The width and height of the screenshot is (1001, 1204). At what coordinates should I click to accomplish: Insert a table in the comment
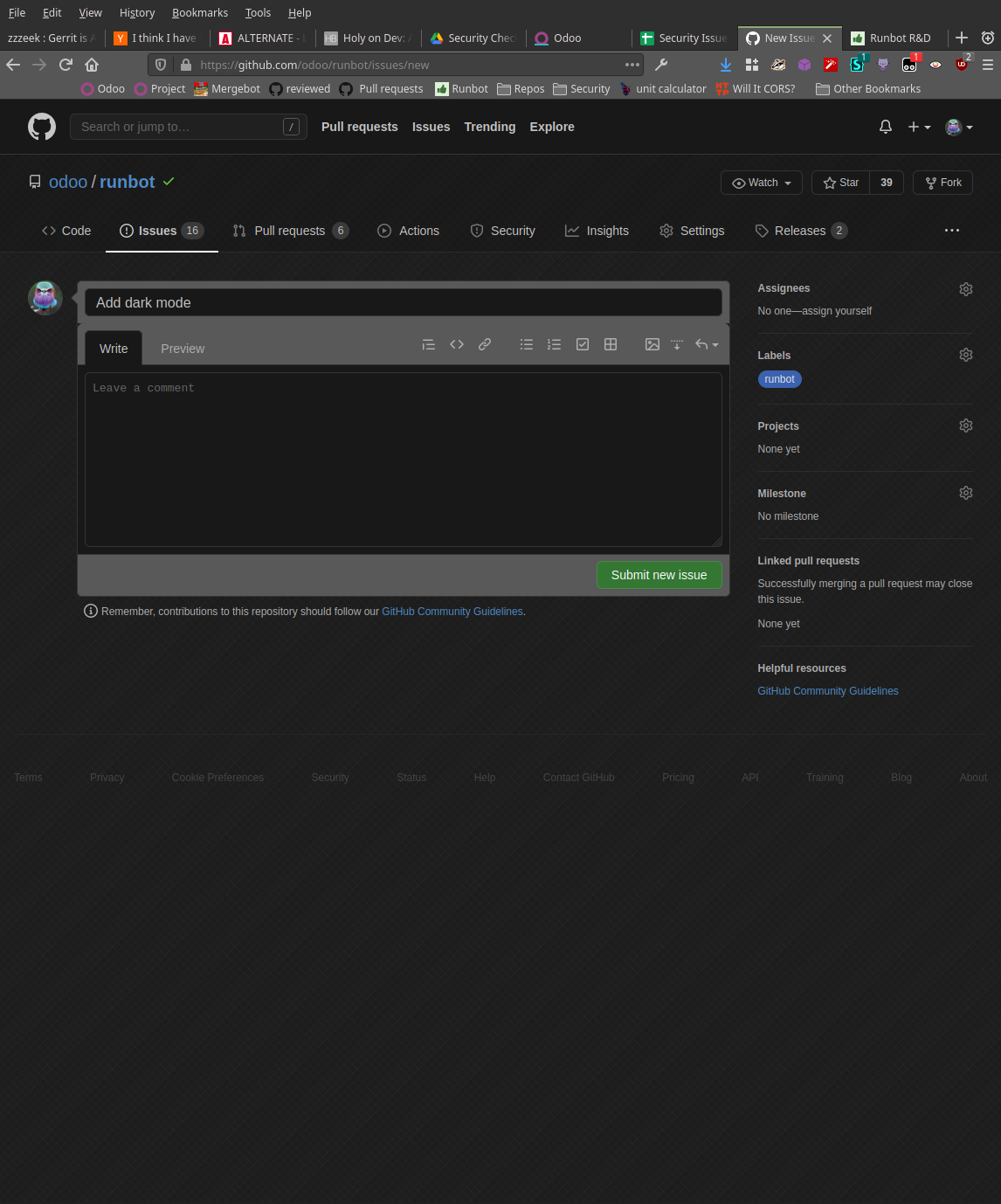pyautogui.click(x=611, y=344)
